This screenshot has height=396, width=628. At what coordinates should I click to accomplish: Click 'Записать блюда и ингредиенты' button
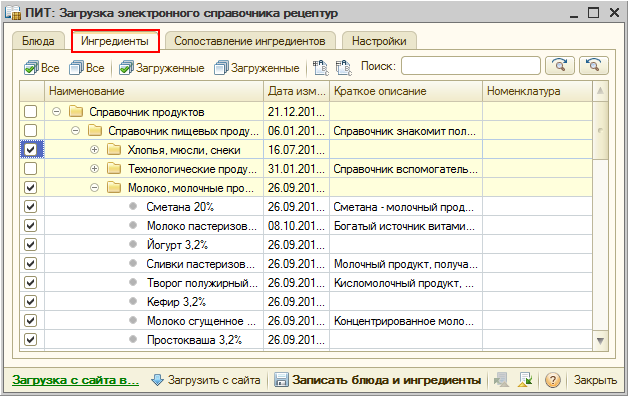377,380
